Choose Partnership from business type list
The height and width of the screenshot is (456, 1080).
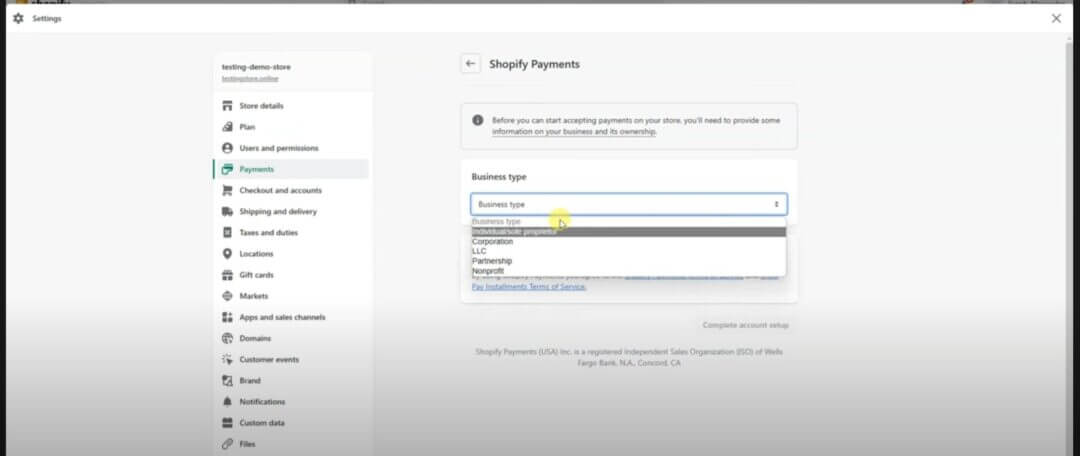coord(628,261)
